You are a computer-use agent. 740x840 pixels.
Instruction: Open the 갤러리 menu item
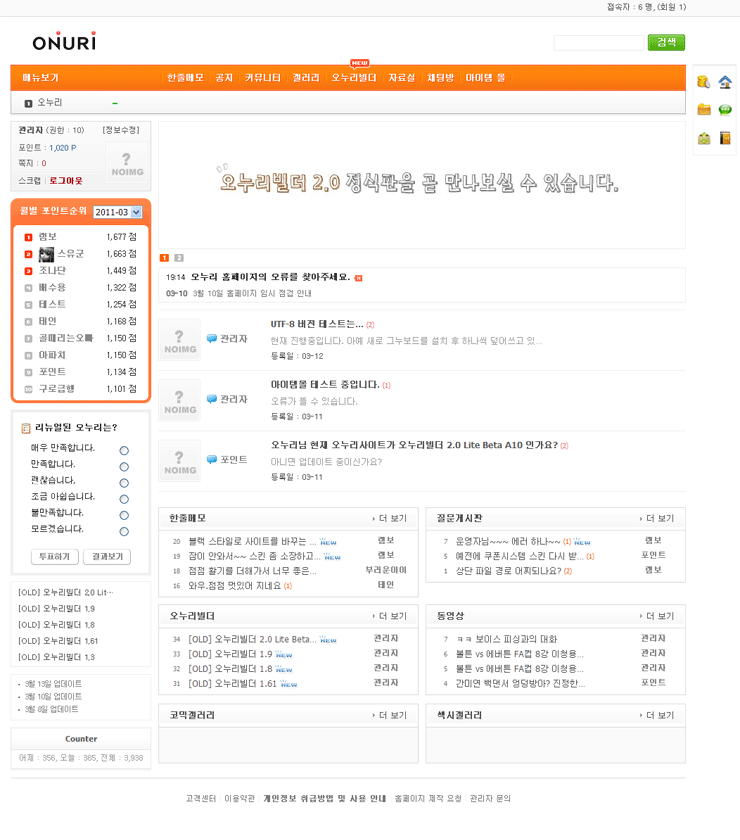click(x=306, y=78)
